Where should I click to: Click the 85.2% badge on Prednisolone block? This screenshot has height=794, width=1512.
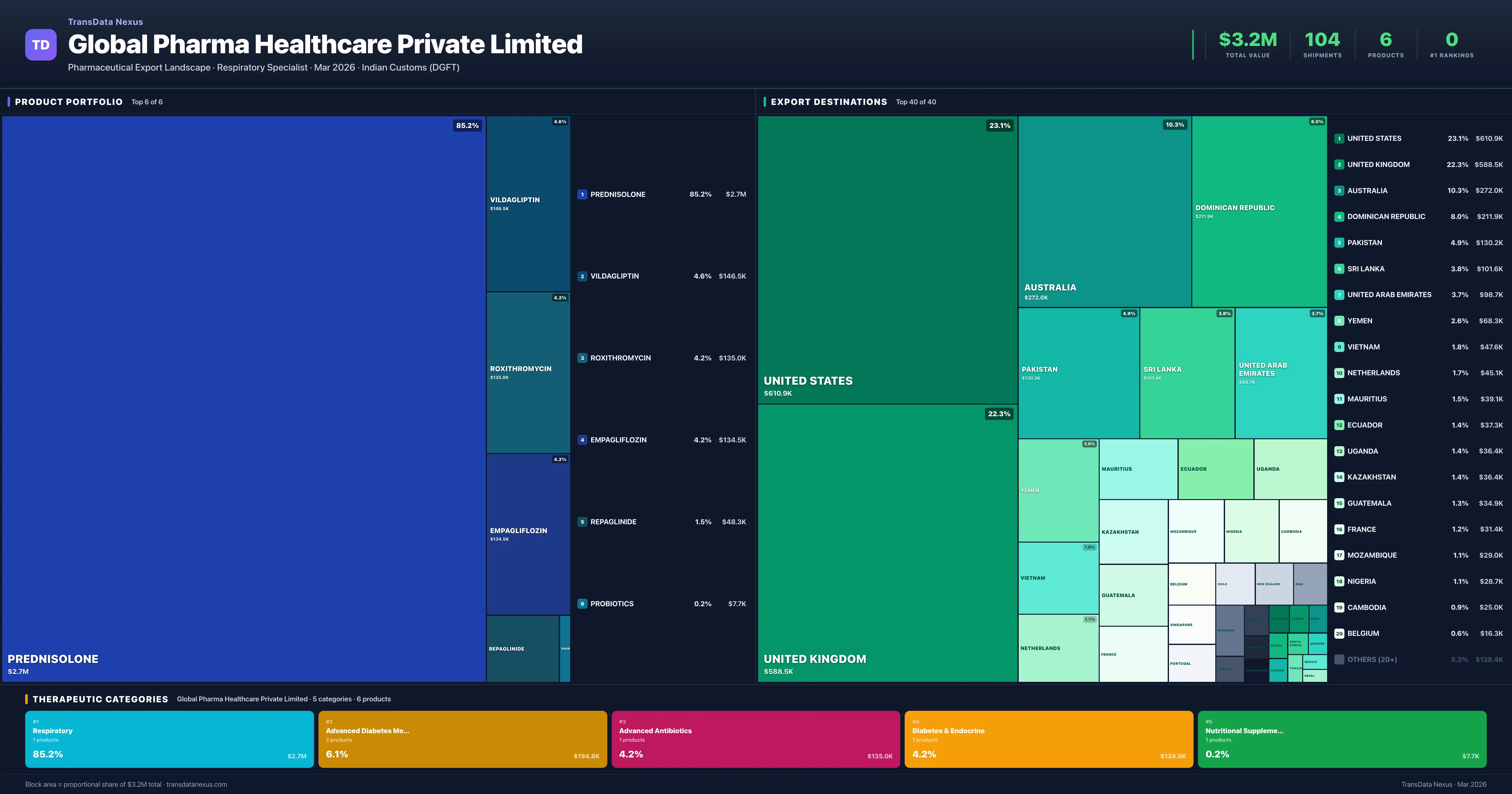[x=467, y=126]
